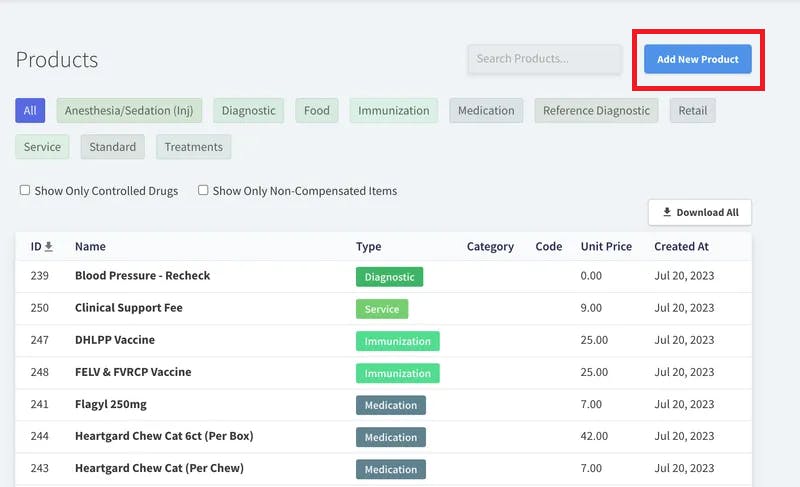The height and width of the screenshot is (487, 800).
Task: Click the Unit Price column header
Action: pos(606,247)
